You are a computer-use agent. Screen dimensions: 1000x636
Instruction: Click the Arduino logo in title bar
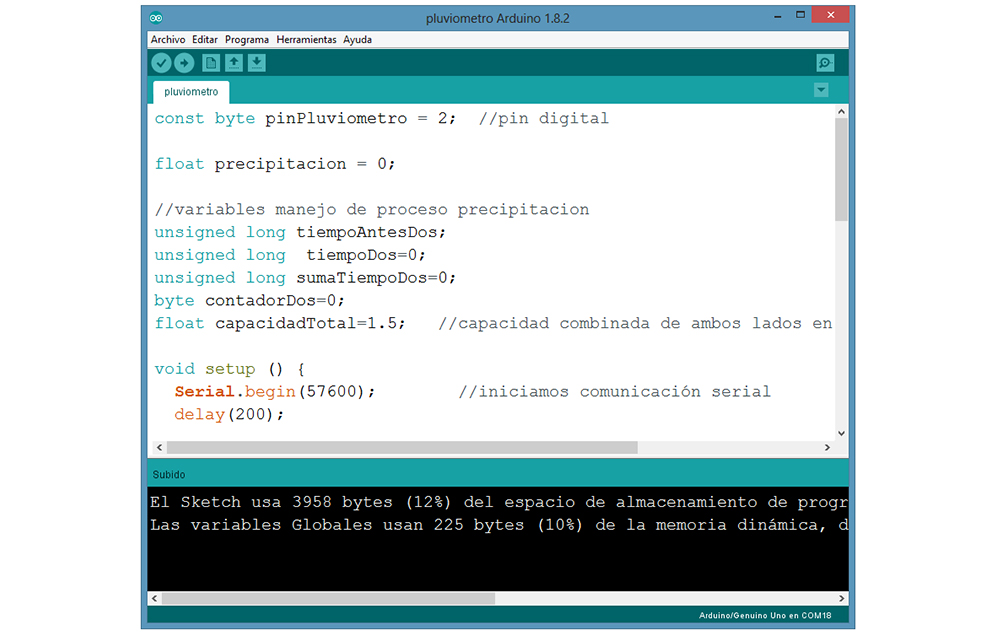pos(157,18)
